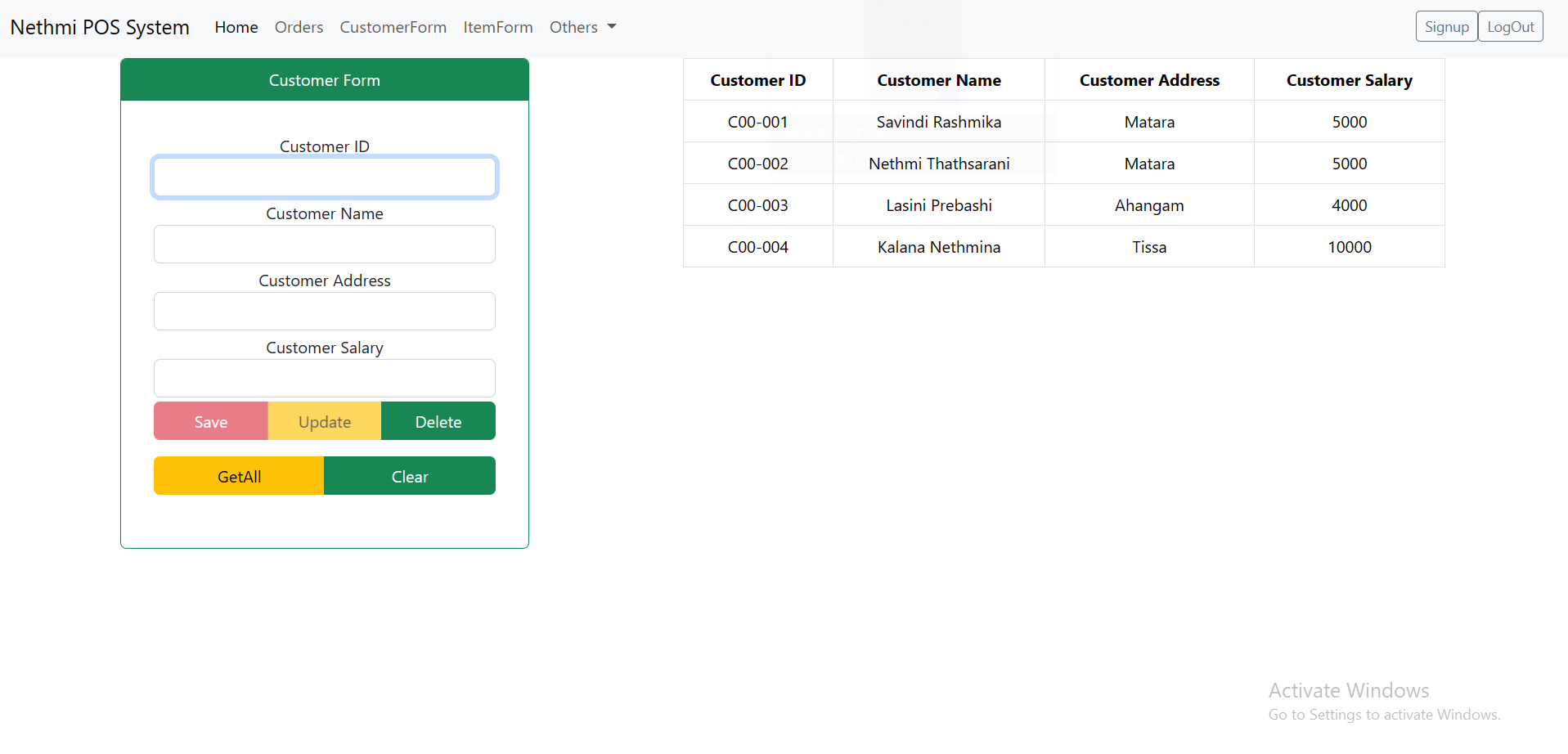
Task: Click the Customer Salary input
Action: click(325, 379)
